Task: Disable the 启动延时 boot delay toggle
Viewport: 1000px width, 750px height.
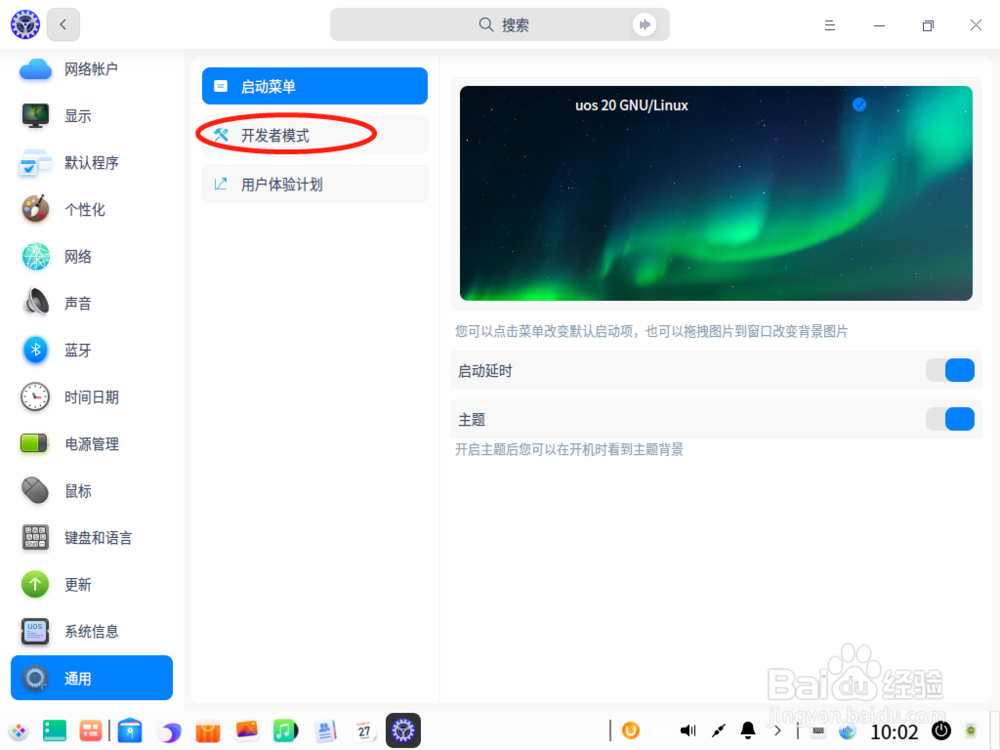Action: pyautogui.click(x=951, y=370)
